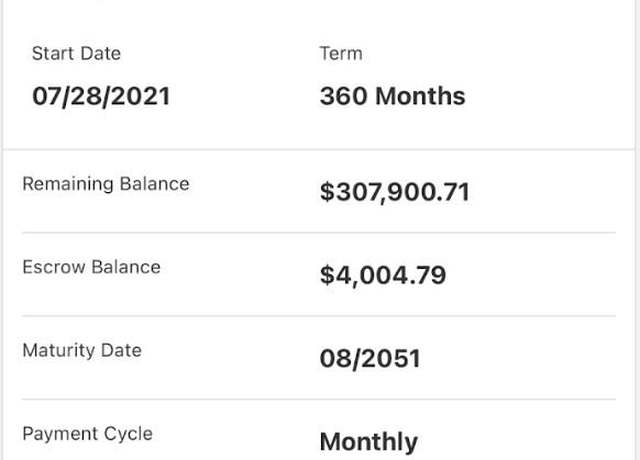Select the 07/28/2021 start date value
This screenshot has height=460, width=640.
pyautogui.click(x=101, y=96)
